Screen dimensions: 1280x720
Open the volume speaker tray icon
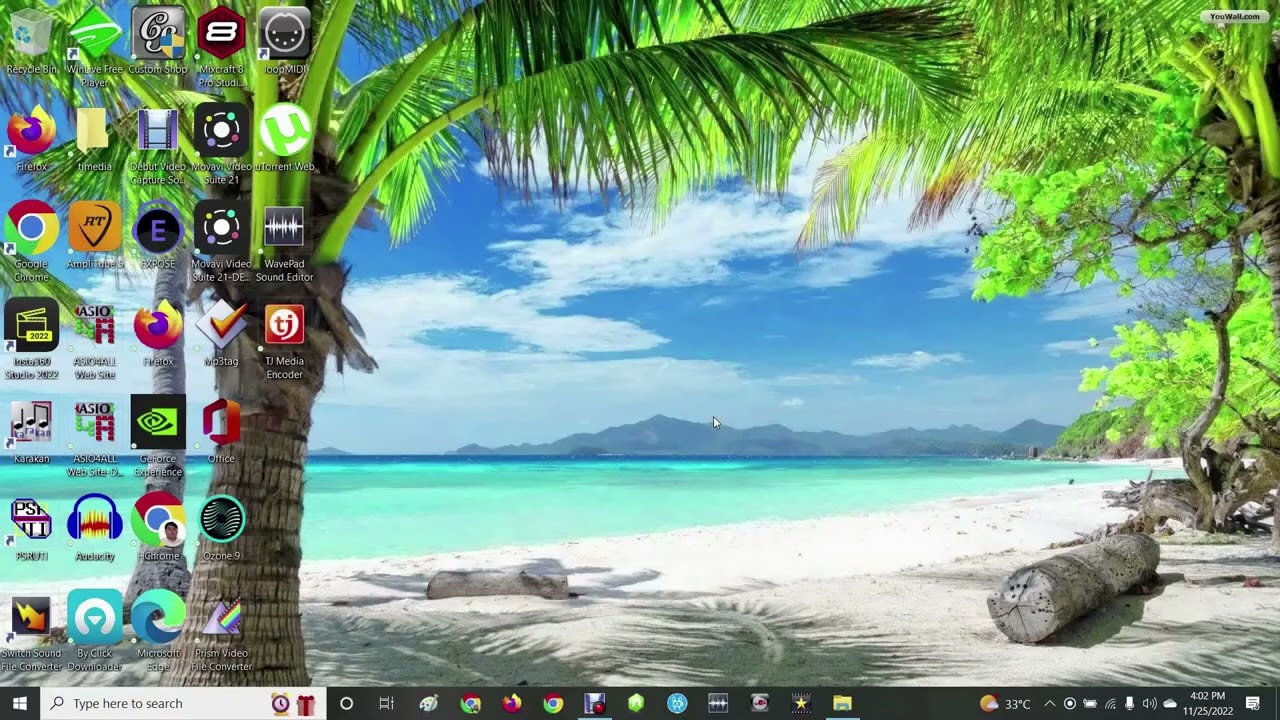click(1149, 703)
